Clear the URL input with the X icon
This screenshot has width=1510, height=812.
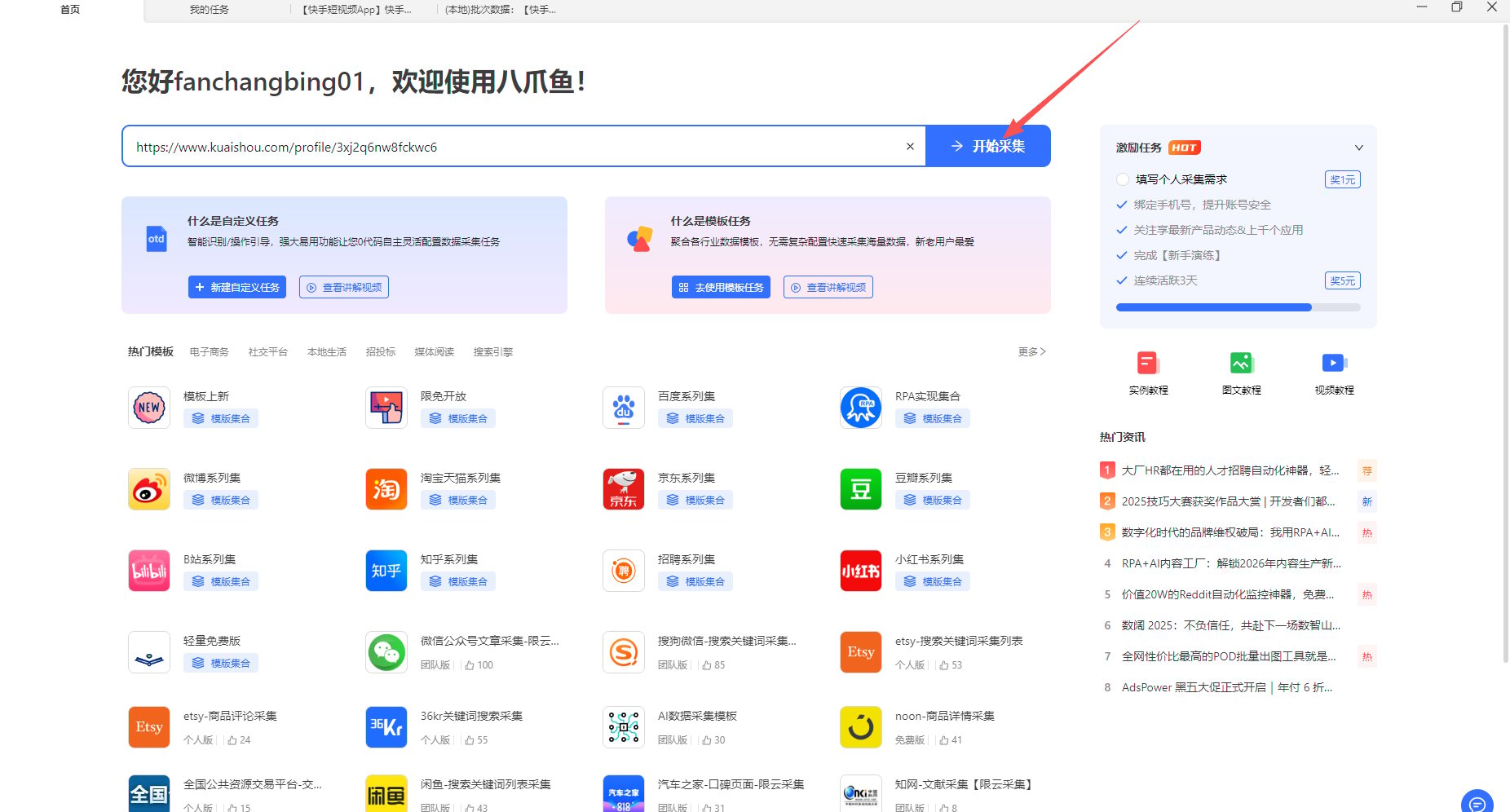coord(910,147)
